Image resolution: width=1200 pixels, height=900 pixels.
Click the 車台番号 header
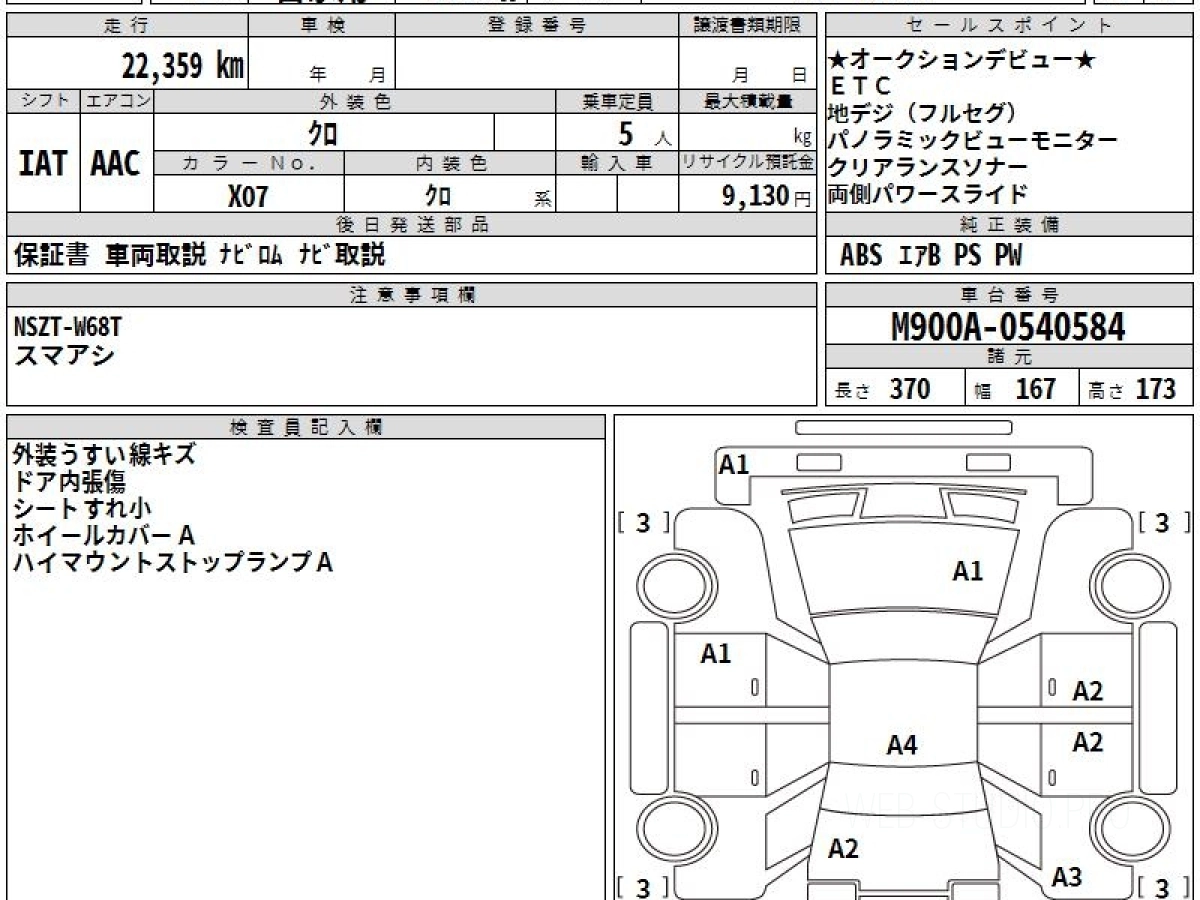tap(1009, 295)
